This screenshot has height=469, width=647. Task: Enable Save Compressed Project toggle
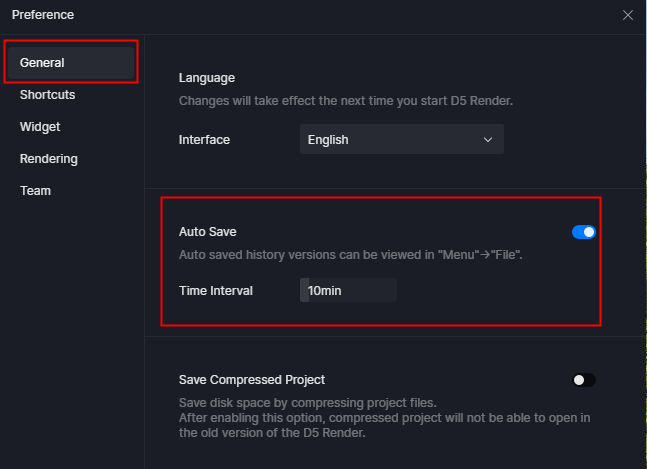pyautogui.click(x=583, y=380)
